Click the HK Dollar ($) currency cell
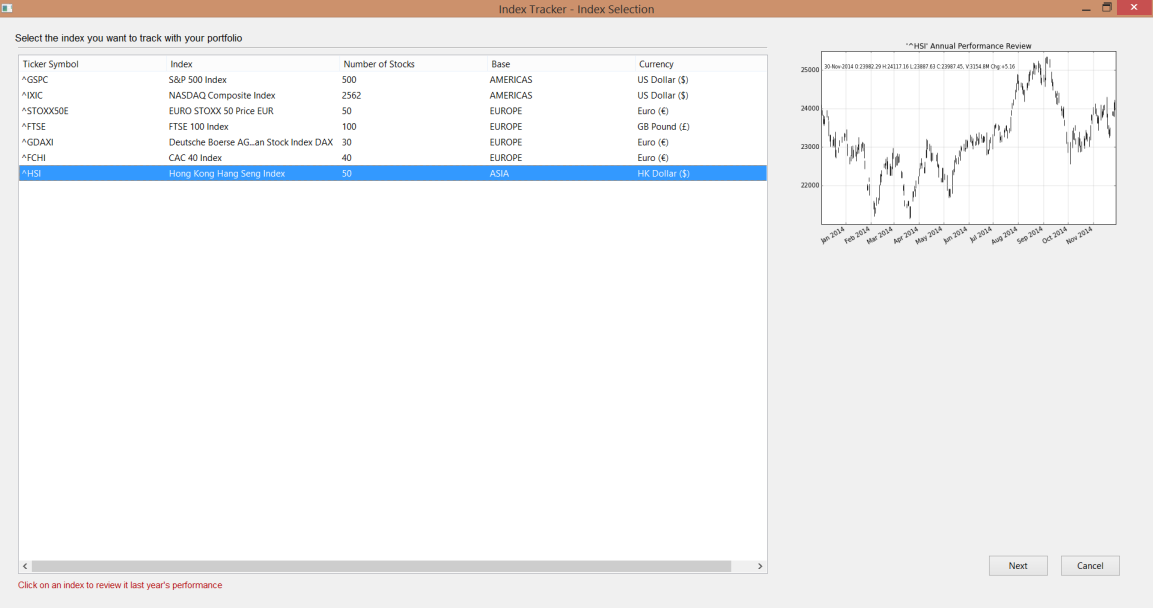This screenshot has height=608, width=1153. pos(663,174)
